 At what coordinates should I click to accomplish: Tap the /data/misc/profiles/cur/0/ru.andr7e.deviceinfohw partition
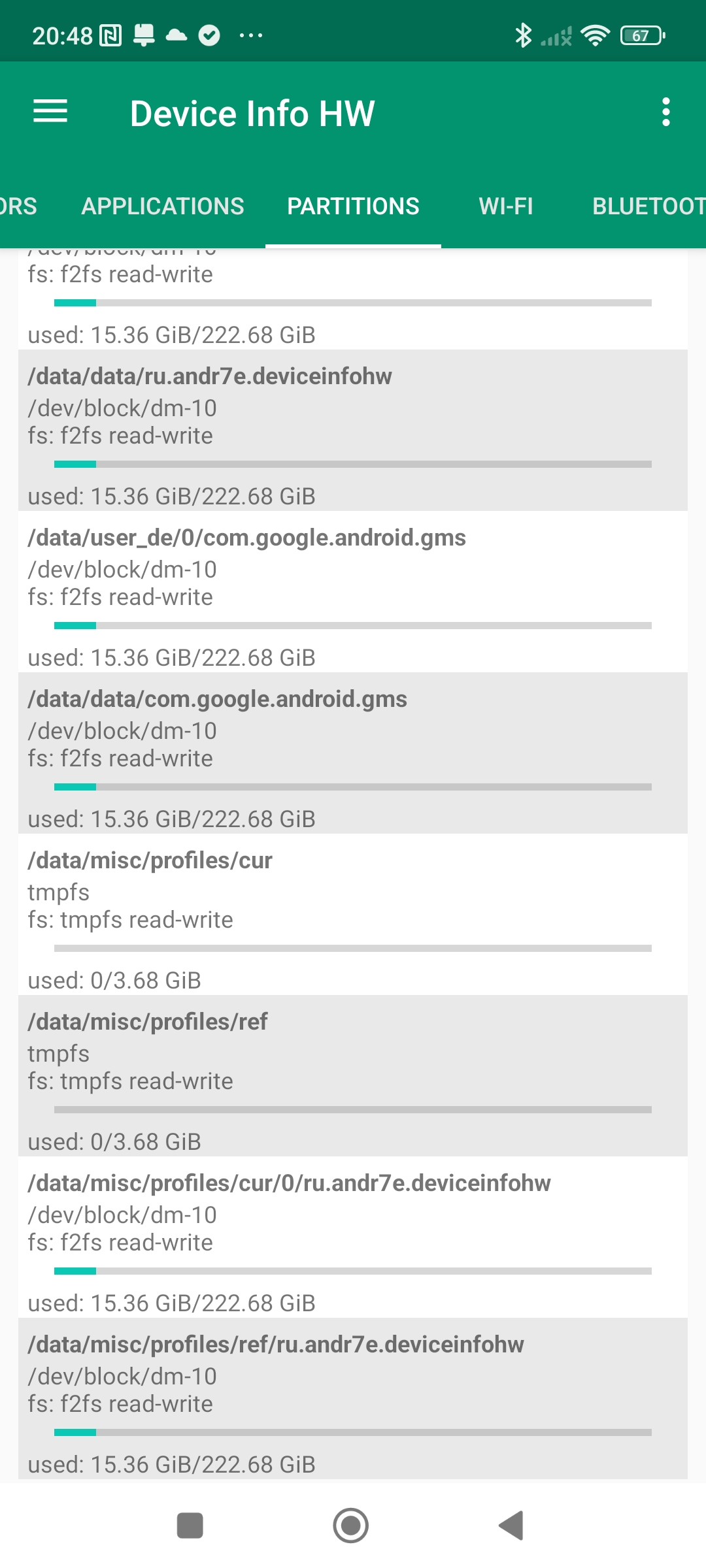pos(353,1237)
